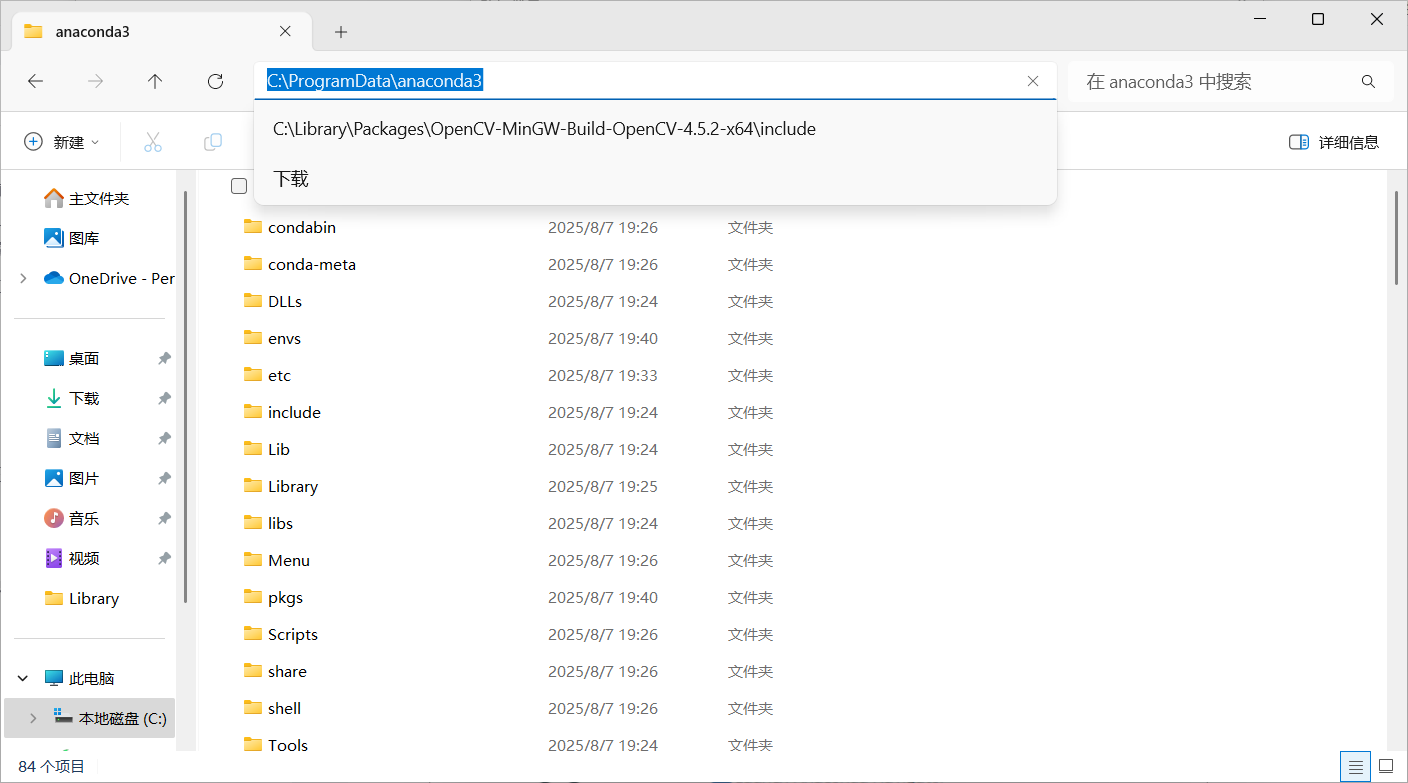This screenshot has height=783, width=1408.
Task: Select the checkbox above the file list
Action: pos(239,185)
